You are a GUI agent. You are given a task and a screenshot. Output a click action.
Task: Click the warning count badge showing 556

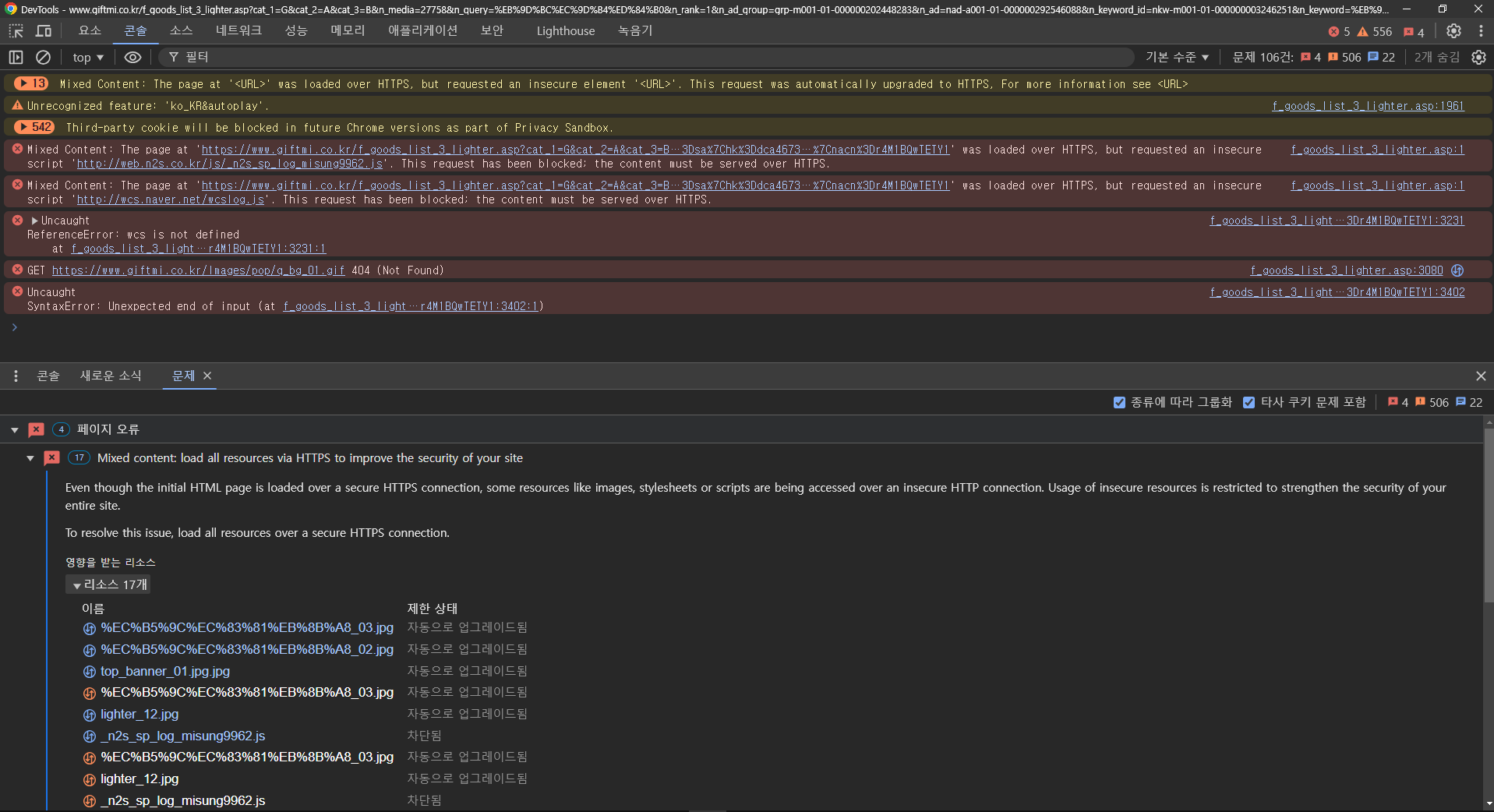pyautogui.click(x=1375, y=32)
